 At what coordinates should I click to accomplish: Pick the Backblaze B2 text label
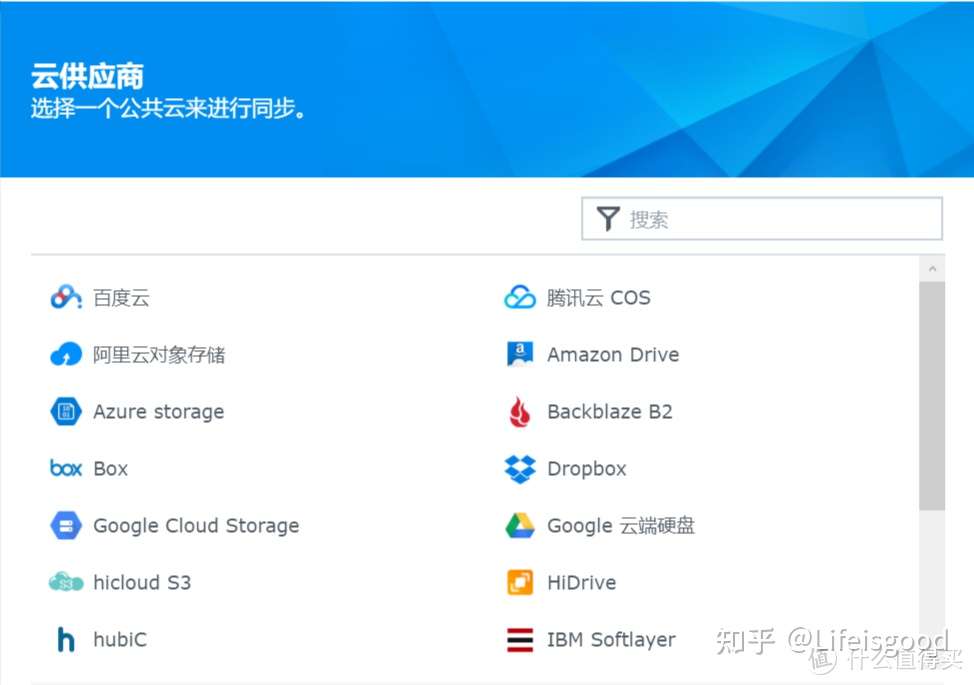coord(610,412)
